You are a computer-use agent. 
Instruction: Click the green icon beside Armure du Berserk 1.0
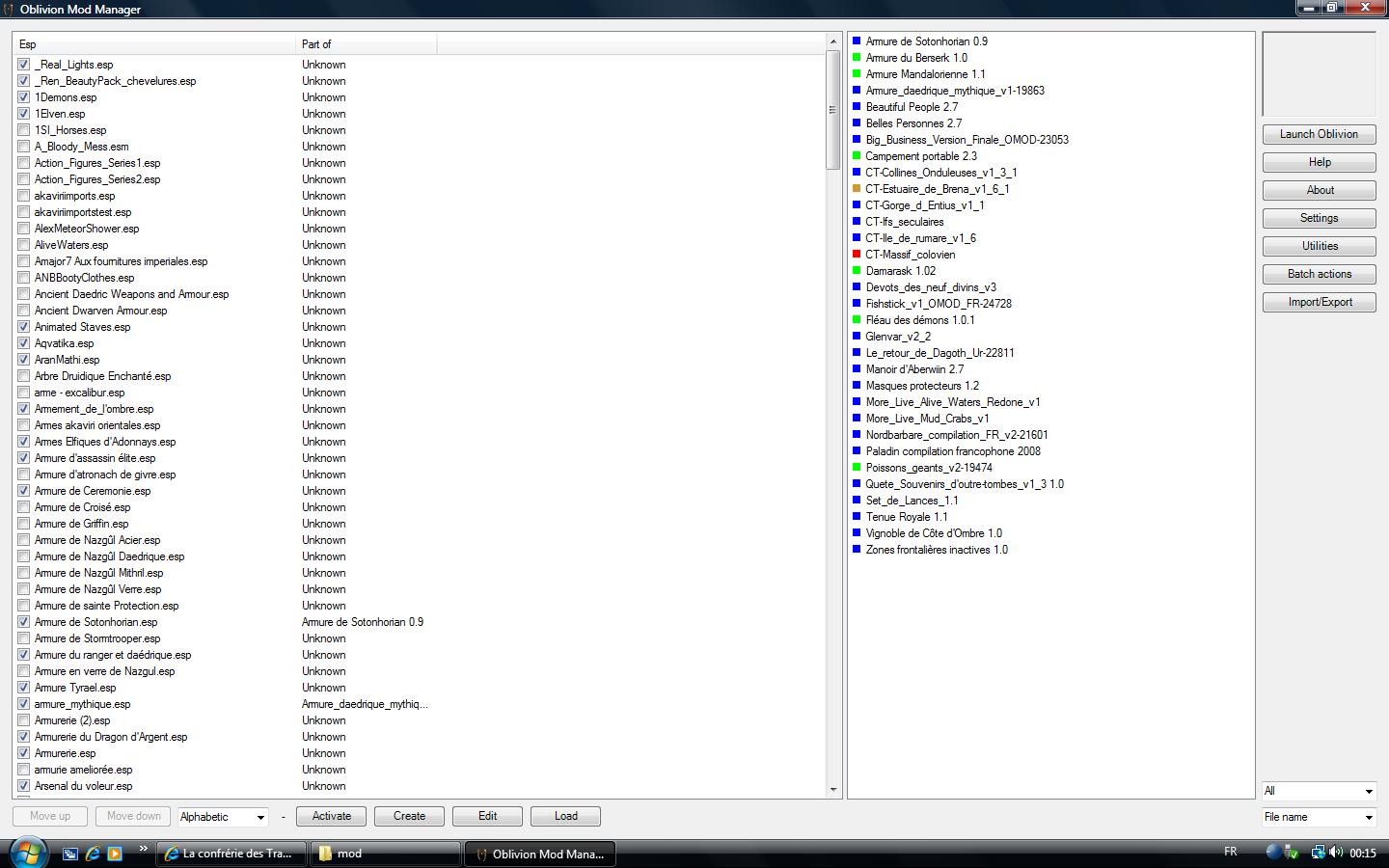pos(857,58)
